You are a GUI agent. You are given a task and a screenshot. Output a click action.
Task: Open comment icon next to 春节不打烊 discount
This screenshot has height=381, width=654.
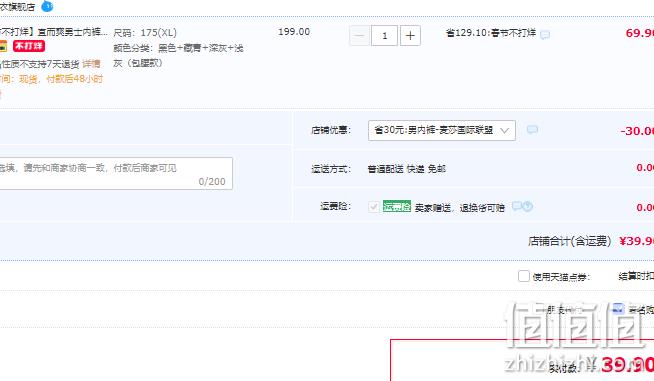(545, 35)
